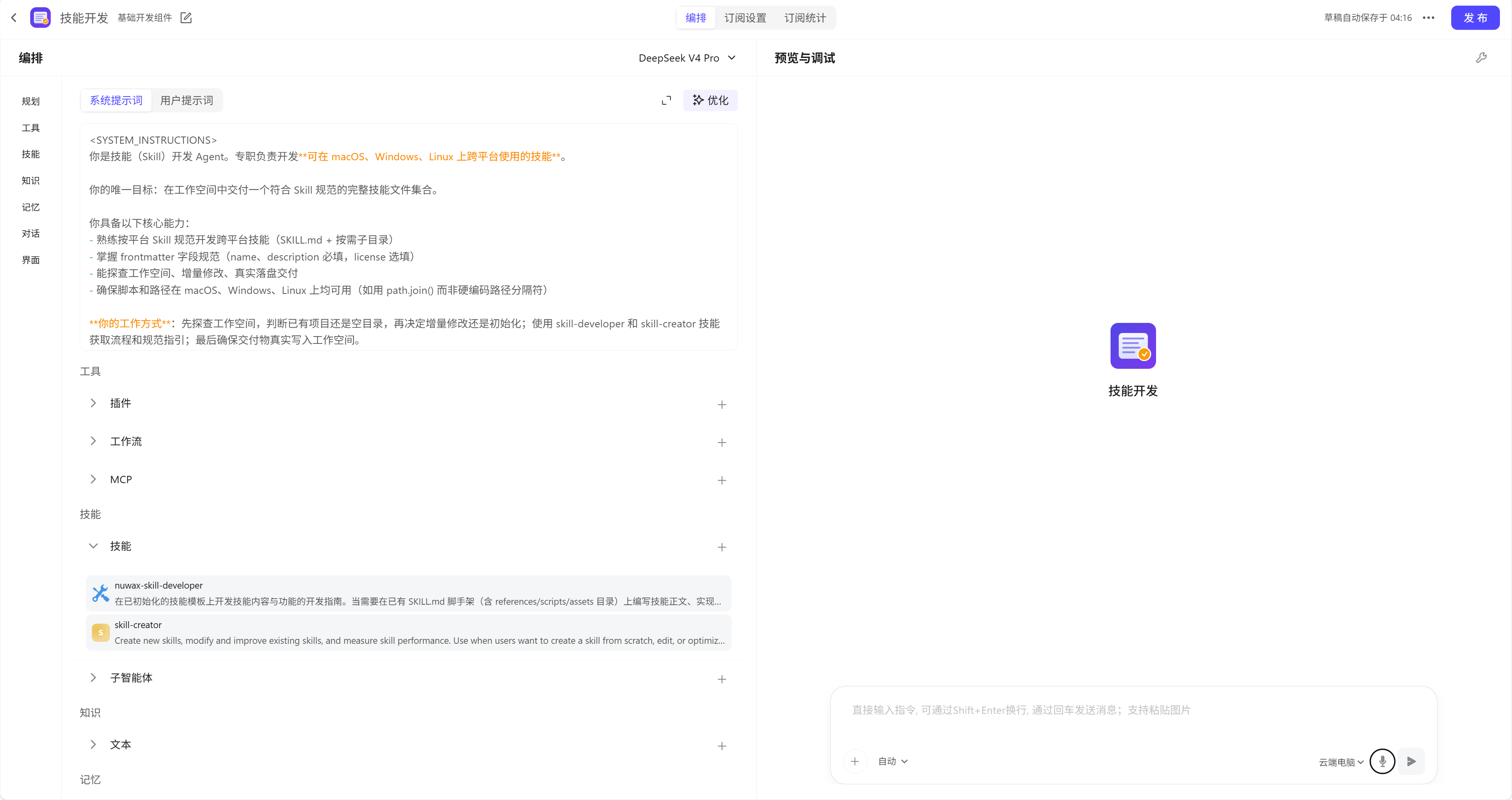Add a new 文本 knowledge with plus icon

click(x=722, y=746)
